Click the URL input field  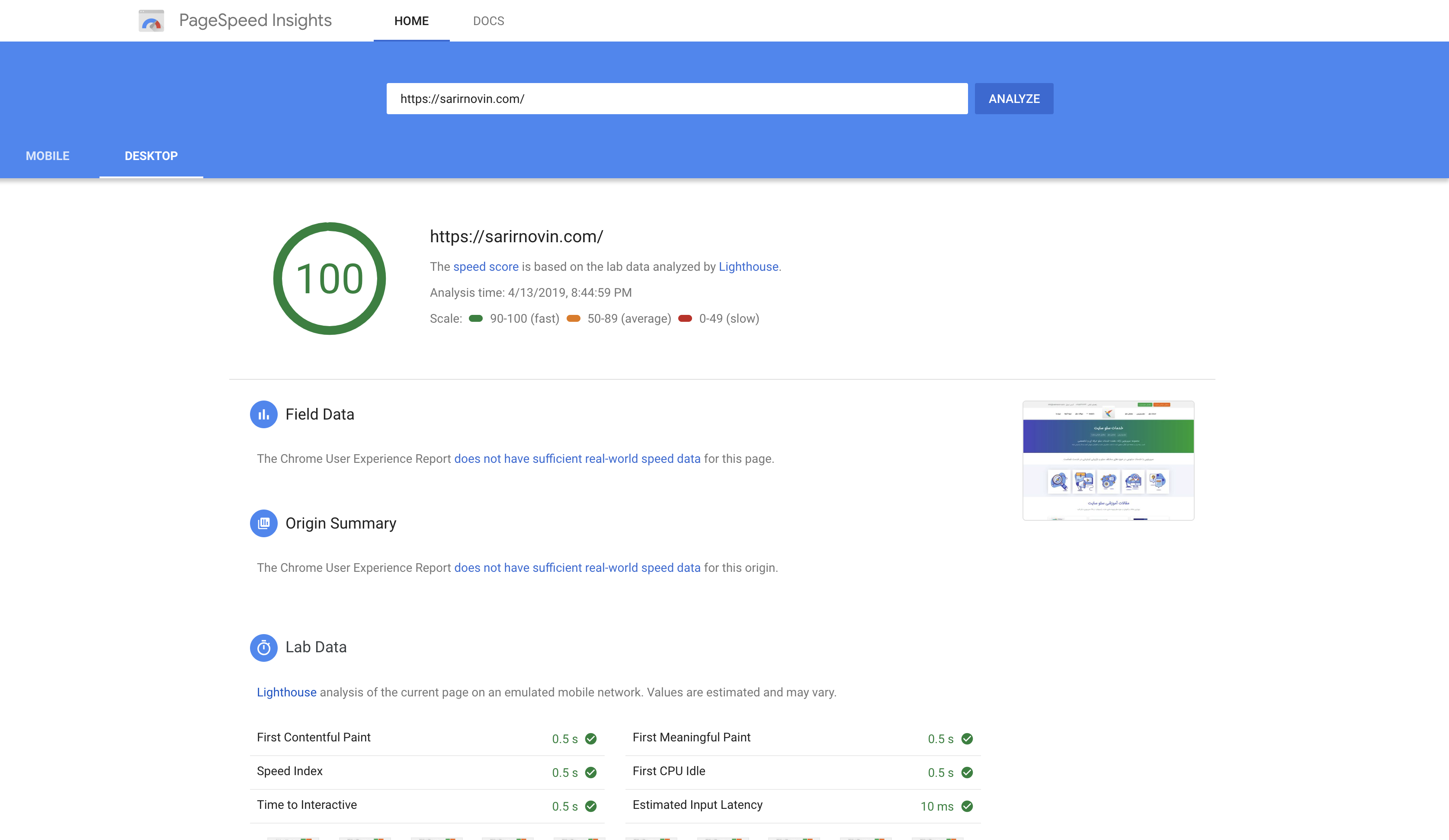[x=677, y=99]
